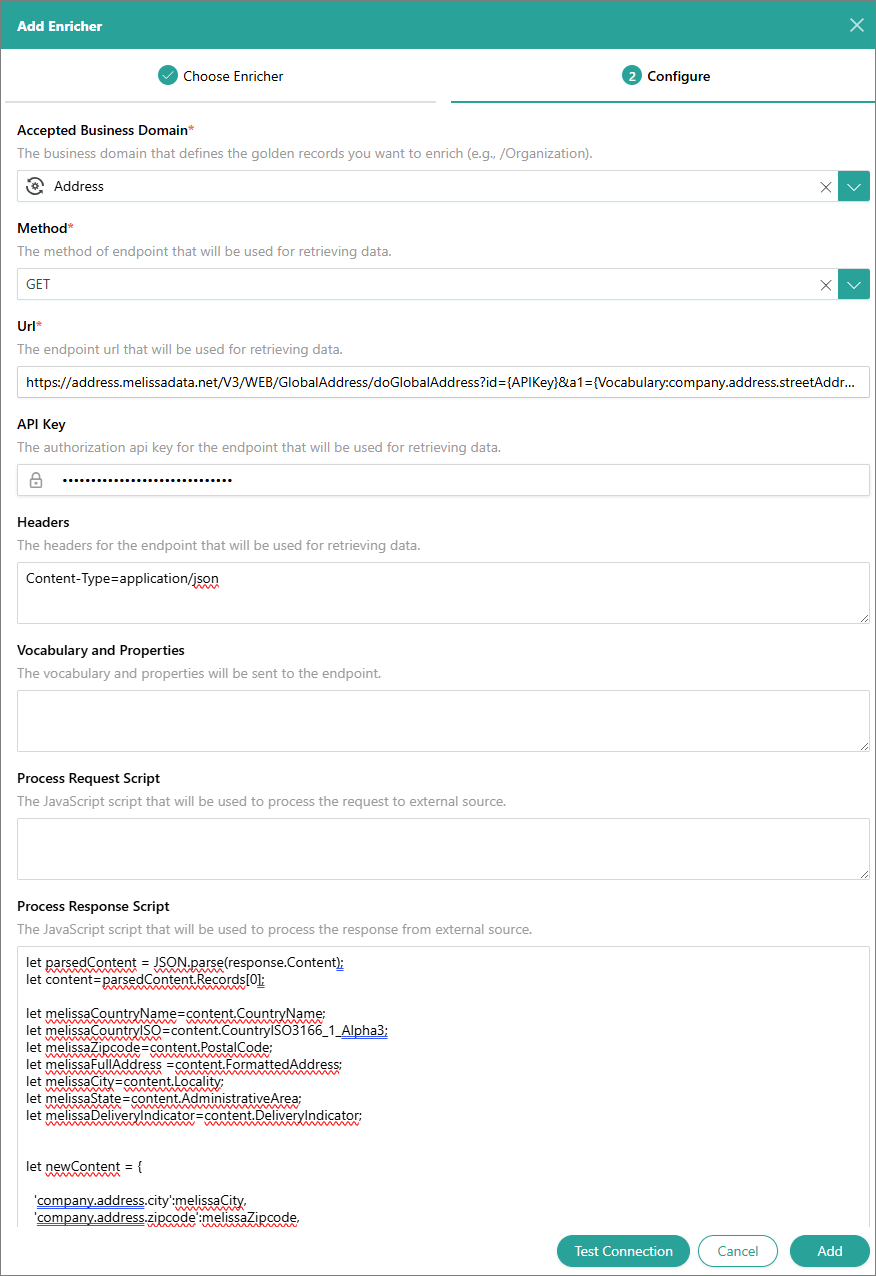Viewport: 876px width, 1276px height.
Task: Click the step 2 Configure number badge
Action: 631,76
